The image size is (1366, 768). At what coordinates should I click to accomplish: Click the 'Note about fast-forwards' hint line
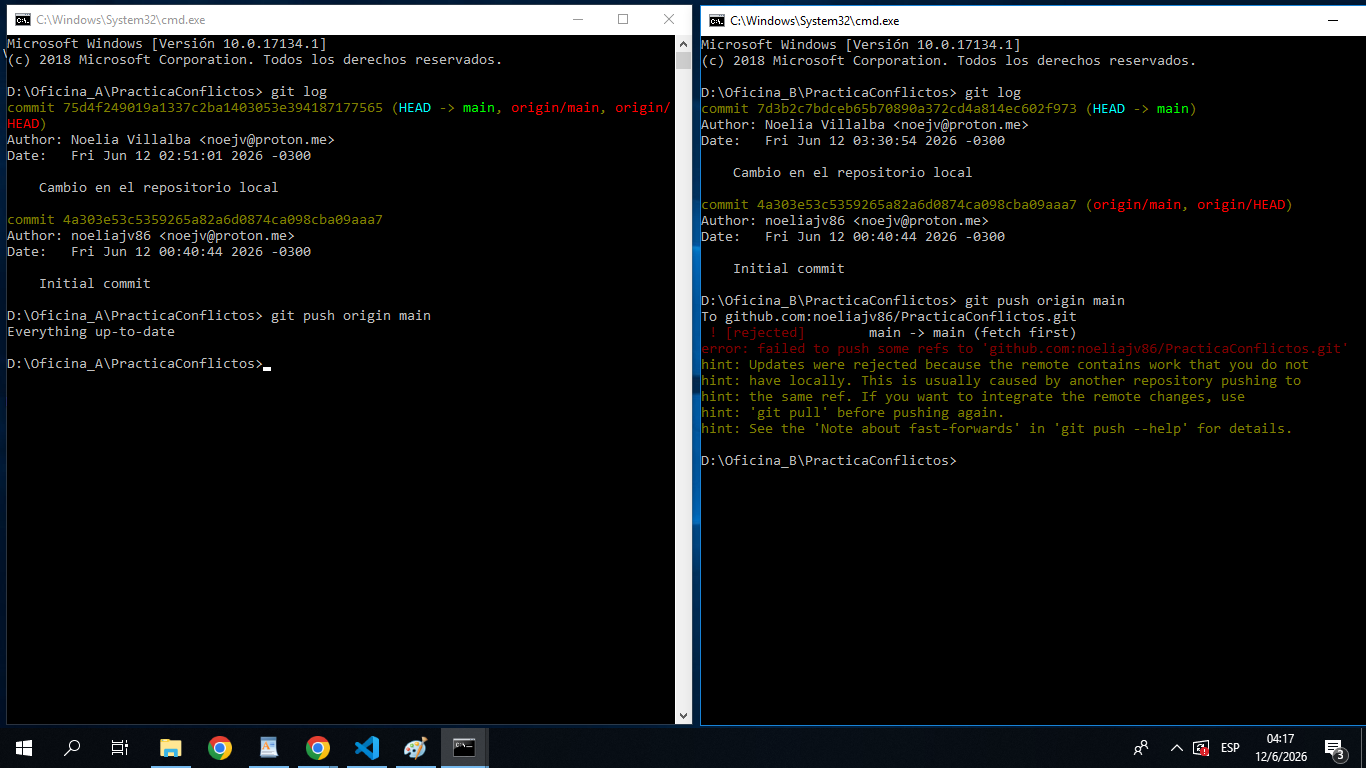[997, 428]
